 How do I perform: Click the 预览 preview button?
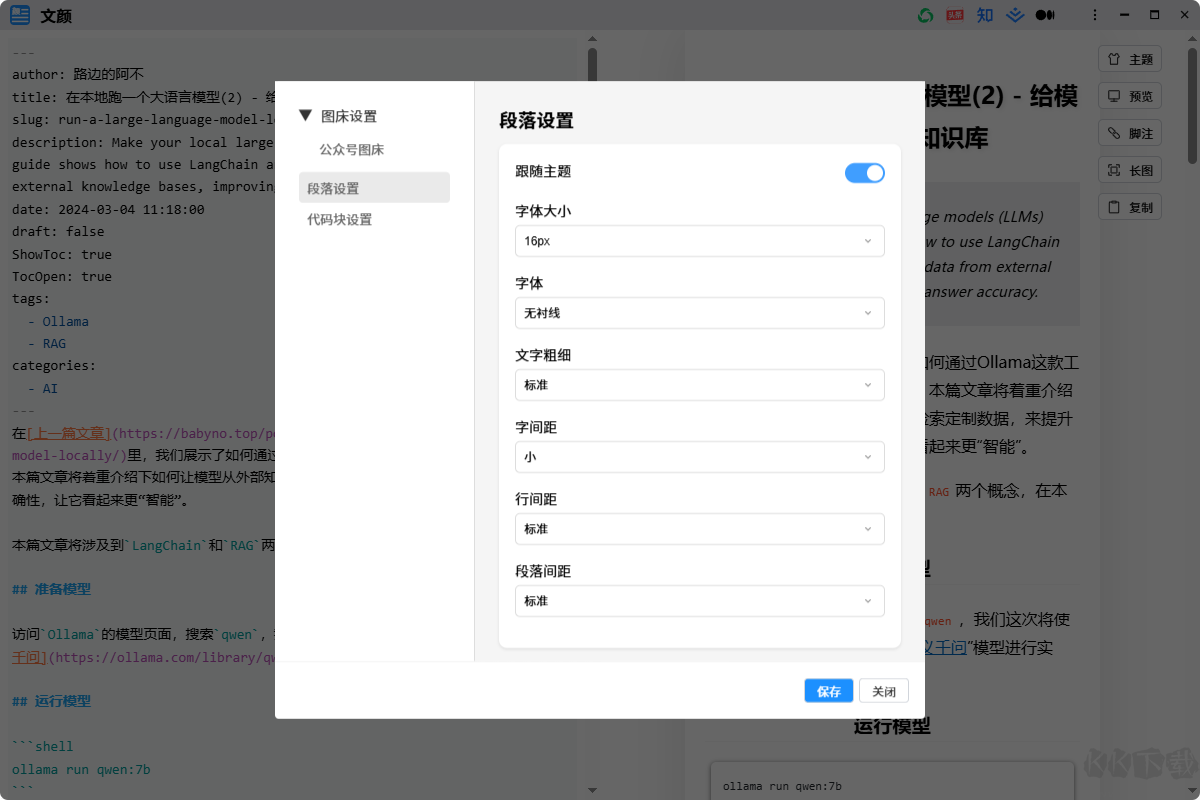pyautogui.click(x=1130, y=96)
